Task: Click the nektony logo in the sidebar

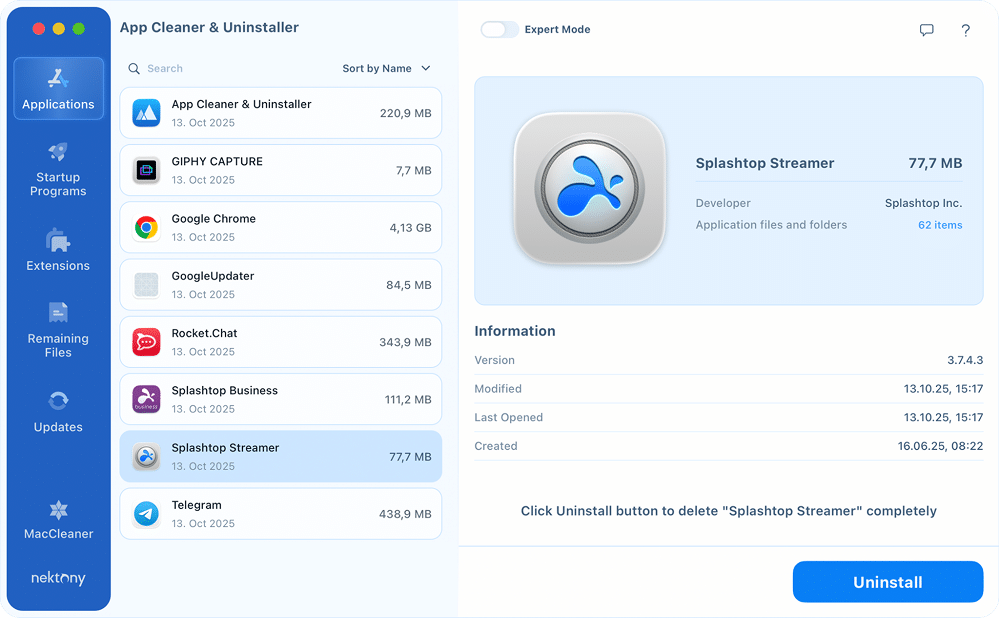Action: (x=58, y=579)
